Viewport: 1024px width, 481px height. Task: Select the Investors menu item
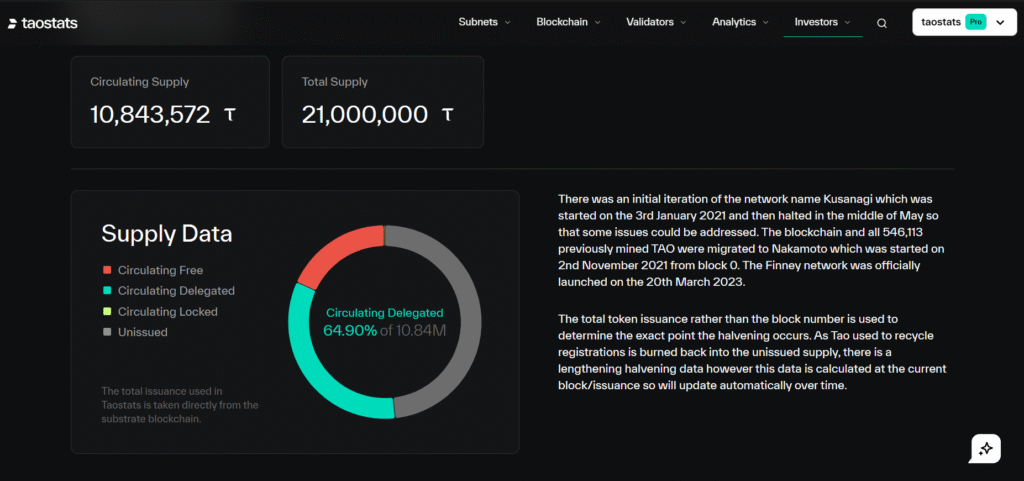tap(822, 22)
